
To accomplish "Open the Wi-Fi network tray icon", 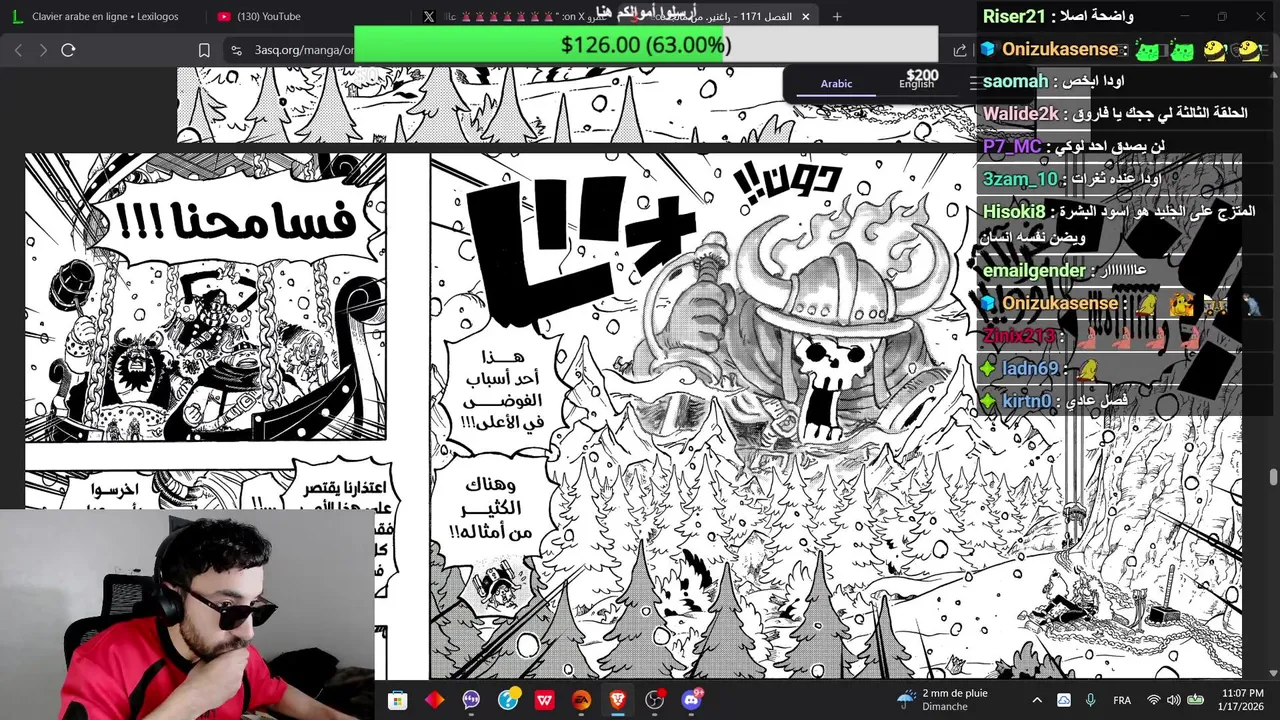I will click(x=1154, y=700).
